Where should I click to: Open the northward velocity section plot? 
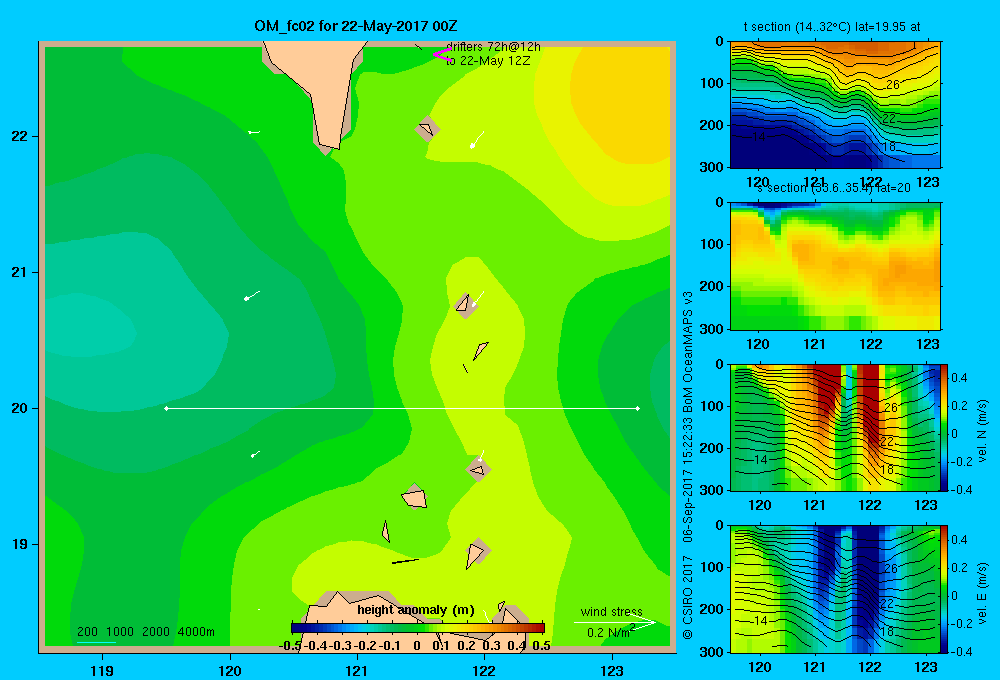click(x=835, y=427)
